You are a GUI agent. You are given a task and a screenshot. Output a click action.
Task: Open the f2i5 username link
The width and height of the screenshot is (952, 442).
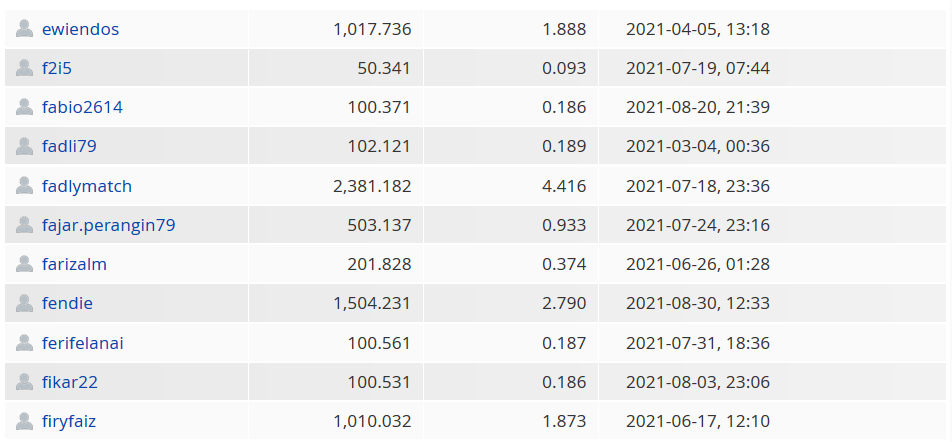click(56, 68)
